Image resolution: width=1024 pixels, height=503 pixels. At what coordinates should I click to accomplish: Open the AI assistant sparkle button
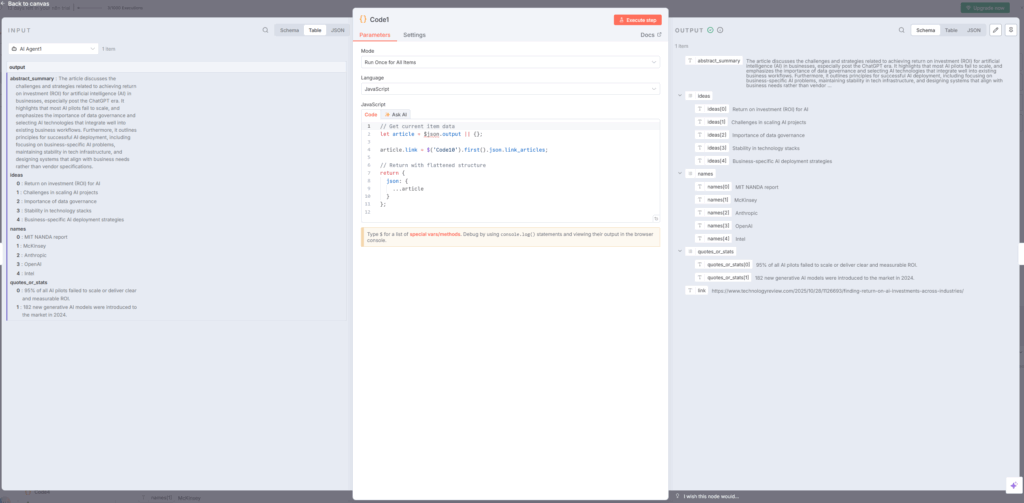[x=1013, y=484]
